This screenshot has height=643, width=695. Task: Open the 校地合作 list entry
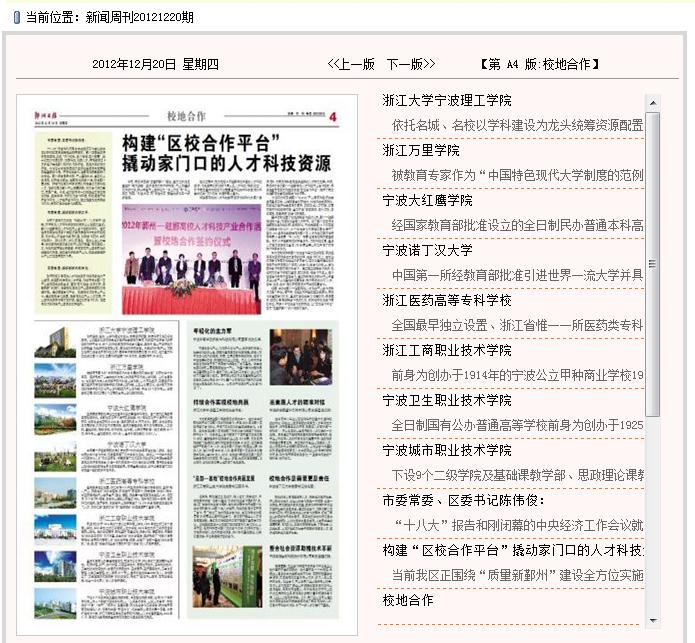pyautogui.click(x=408, y=601)
